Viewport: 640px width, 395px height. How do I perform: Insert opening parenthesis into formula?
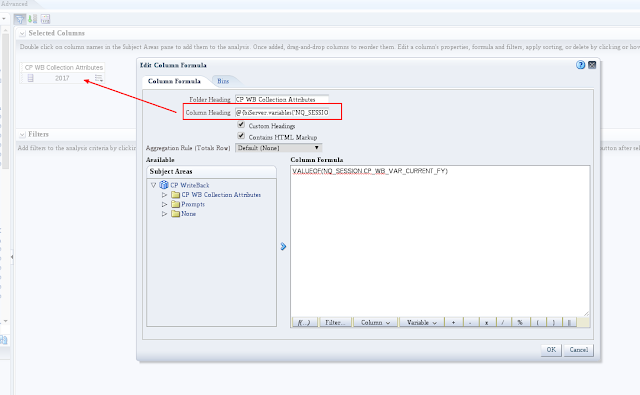pos(538,322)
